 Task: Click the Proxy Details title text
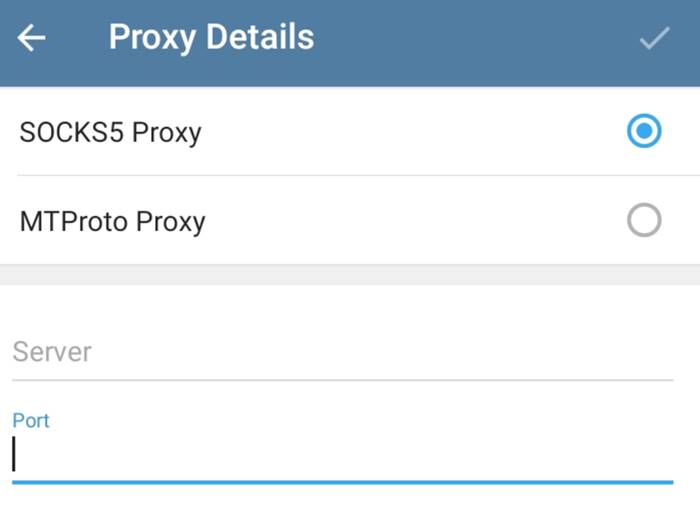(211, 38)
